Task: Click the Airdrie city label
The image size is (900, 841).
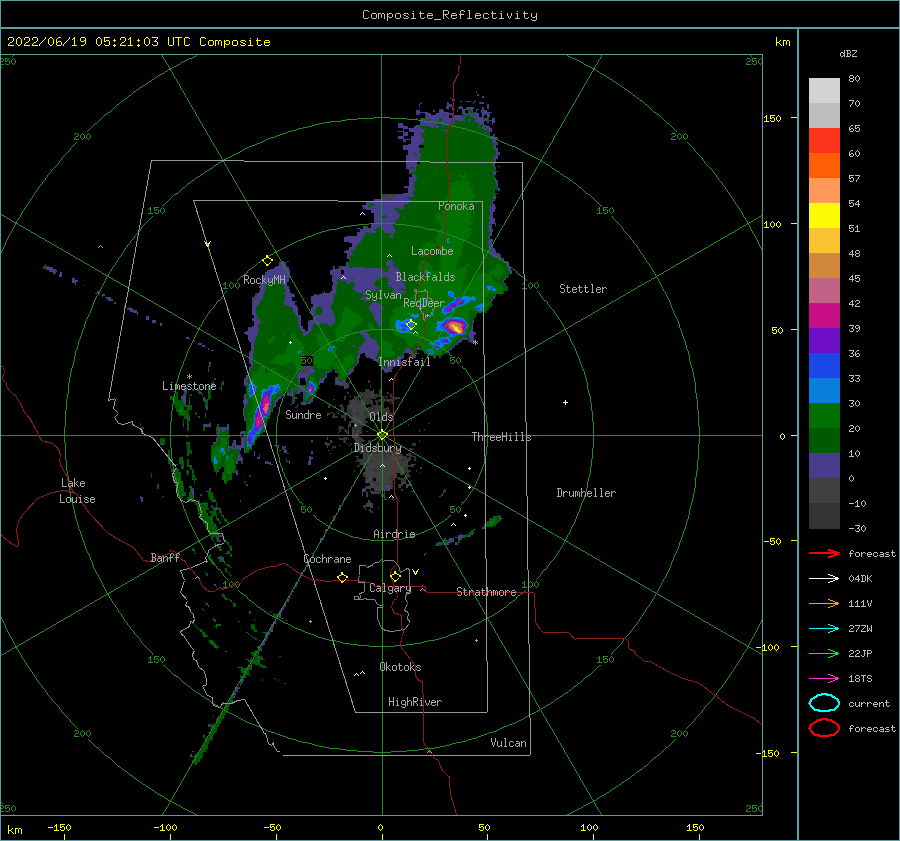Action: pyautogui.click(x=394, y=534)
